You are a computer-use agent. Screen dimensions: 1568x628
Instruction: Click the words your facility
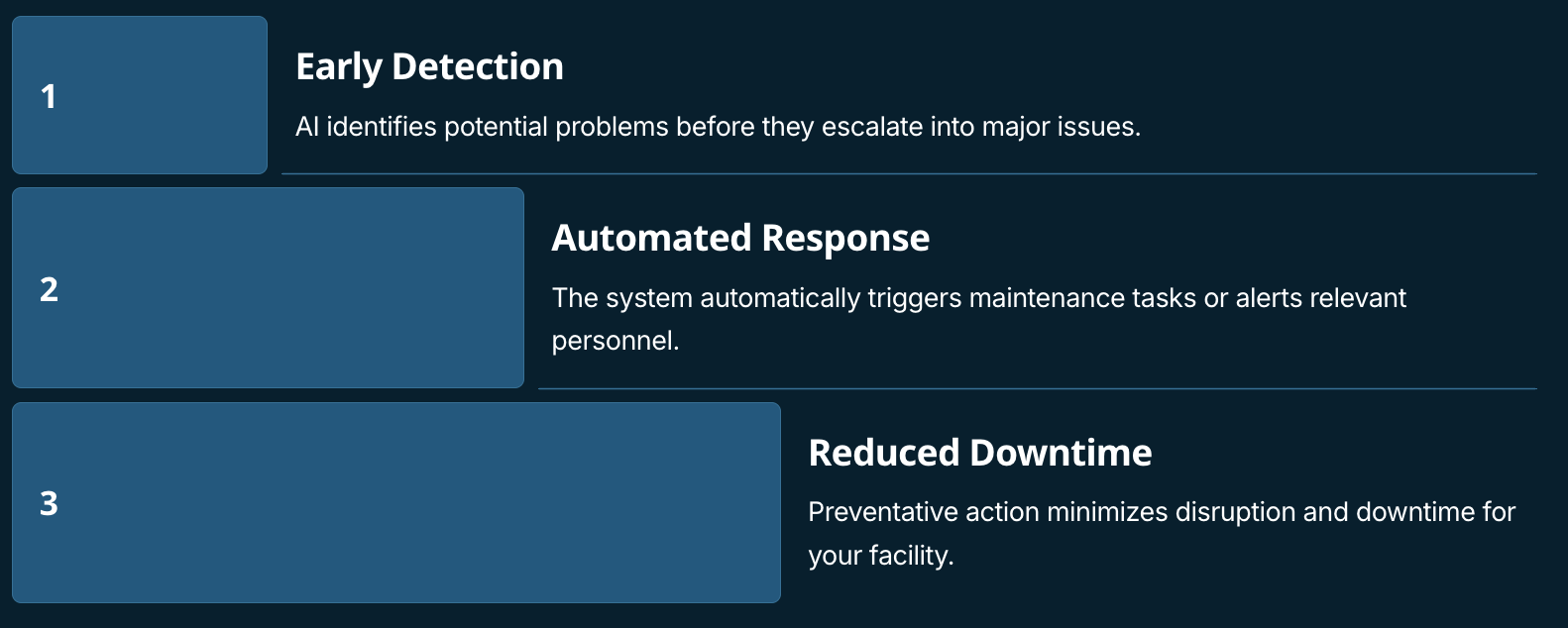[881, 555]
